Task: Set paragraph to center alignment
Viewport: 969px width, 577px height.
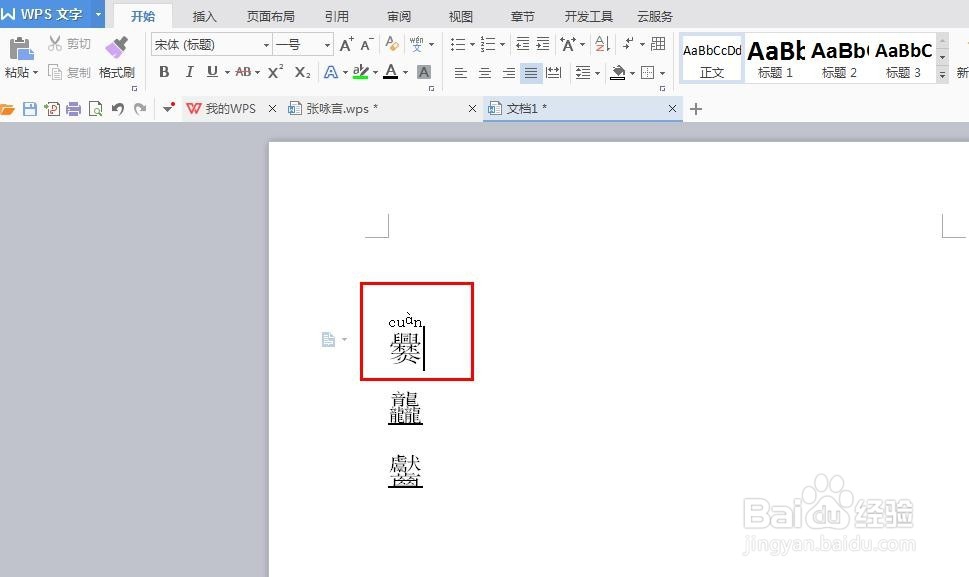Action: [484, 73]
